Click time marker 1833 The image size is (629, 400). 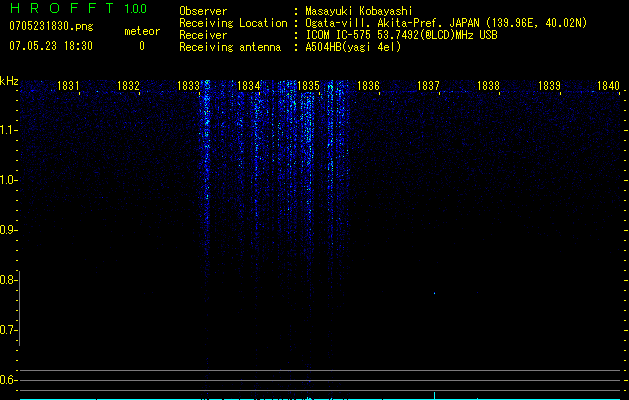click(x=188, y=86)
